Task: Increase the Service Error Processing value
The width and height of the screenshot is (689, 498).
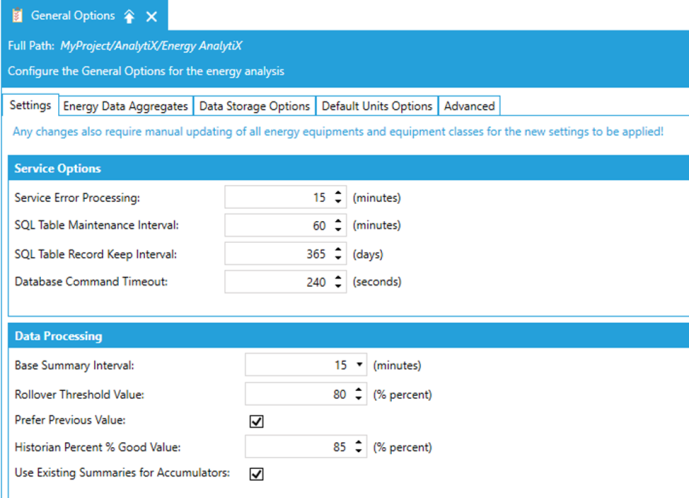Action: click(x=339, y=194)
